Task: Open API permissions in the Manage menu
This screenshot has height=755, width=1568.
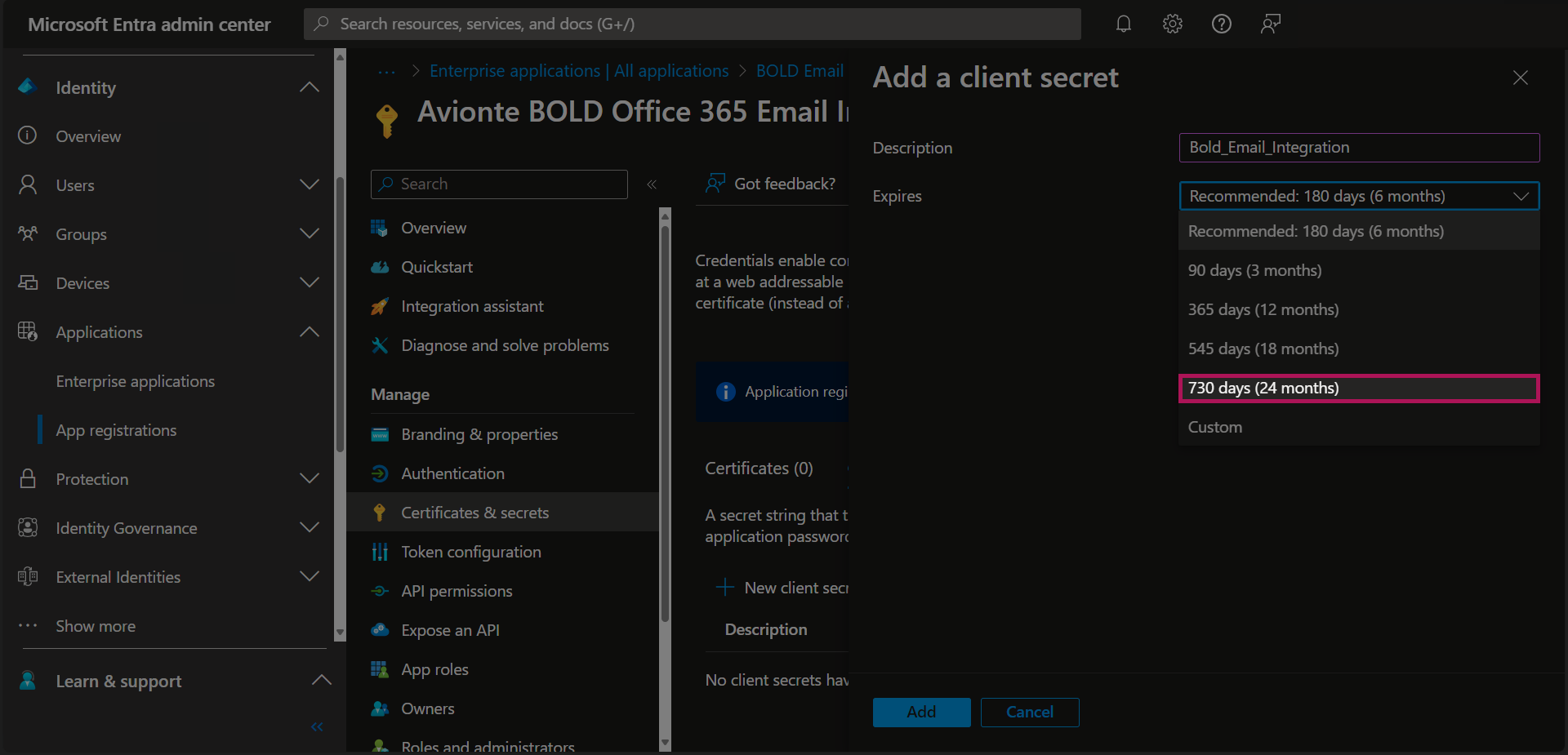Action: coord(457,591)
